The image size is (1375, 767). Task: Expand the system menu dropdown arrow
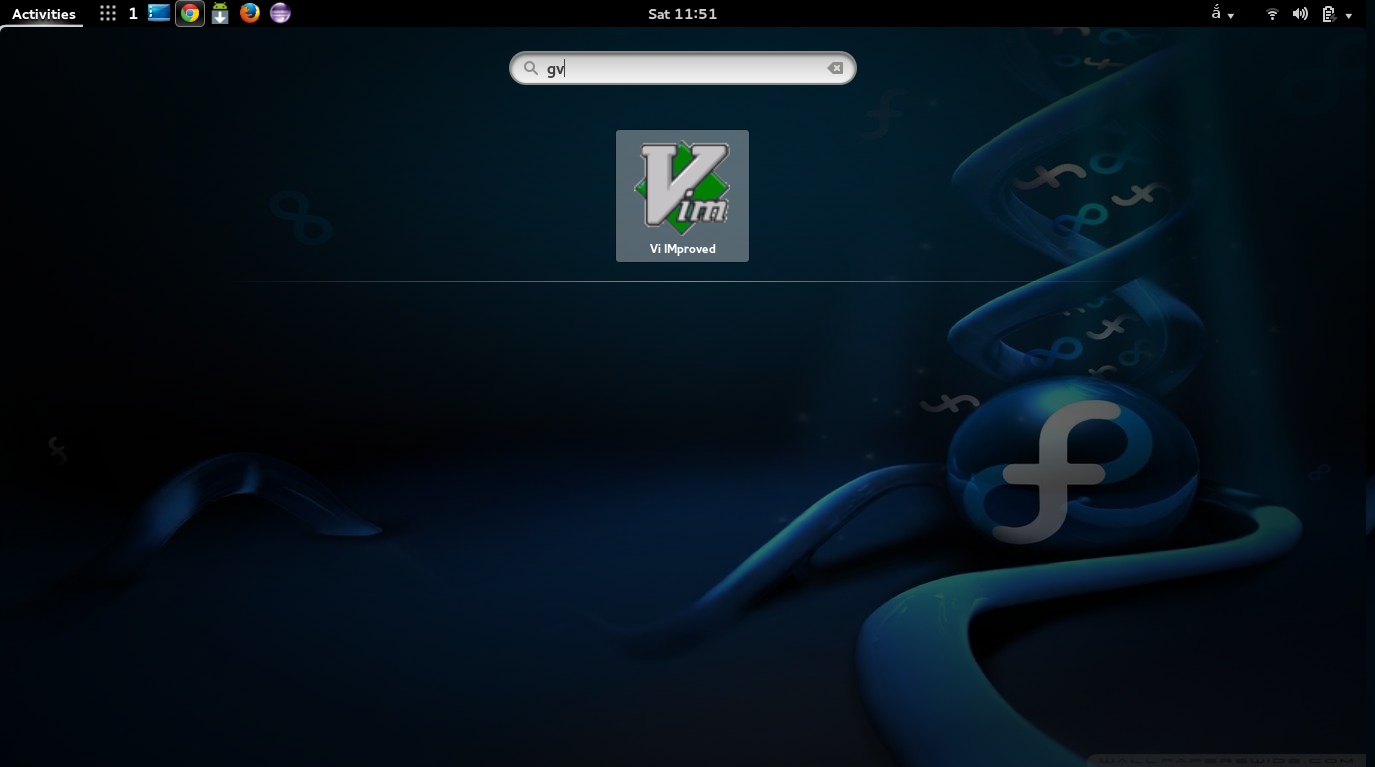click(1349, 16)
